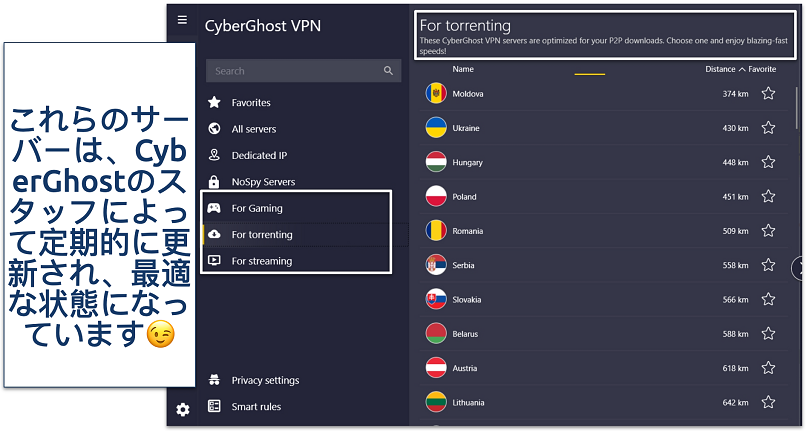The width and height of the screenshot is (806, 431).
Task: Open Privacy settings
Action: [265, 380]
